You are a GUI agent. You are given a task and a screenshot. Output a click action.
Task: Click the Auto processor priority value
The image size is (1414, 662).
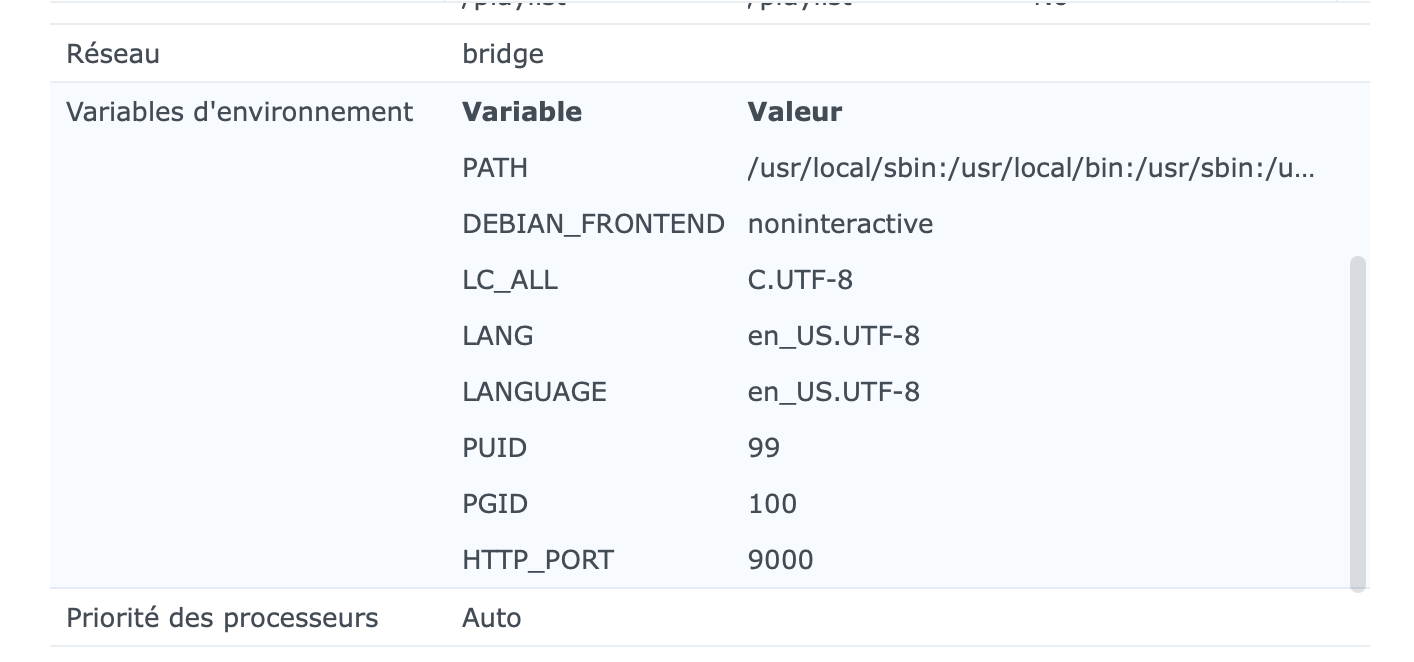[x=491, y=618]
